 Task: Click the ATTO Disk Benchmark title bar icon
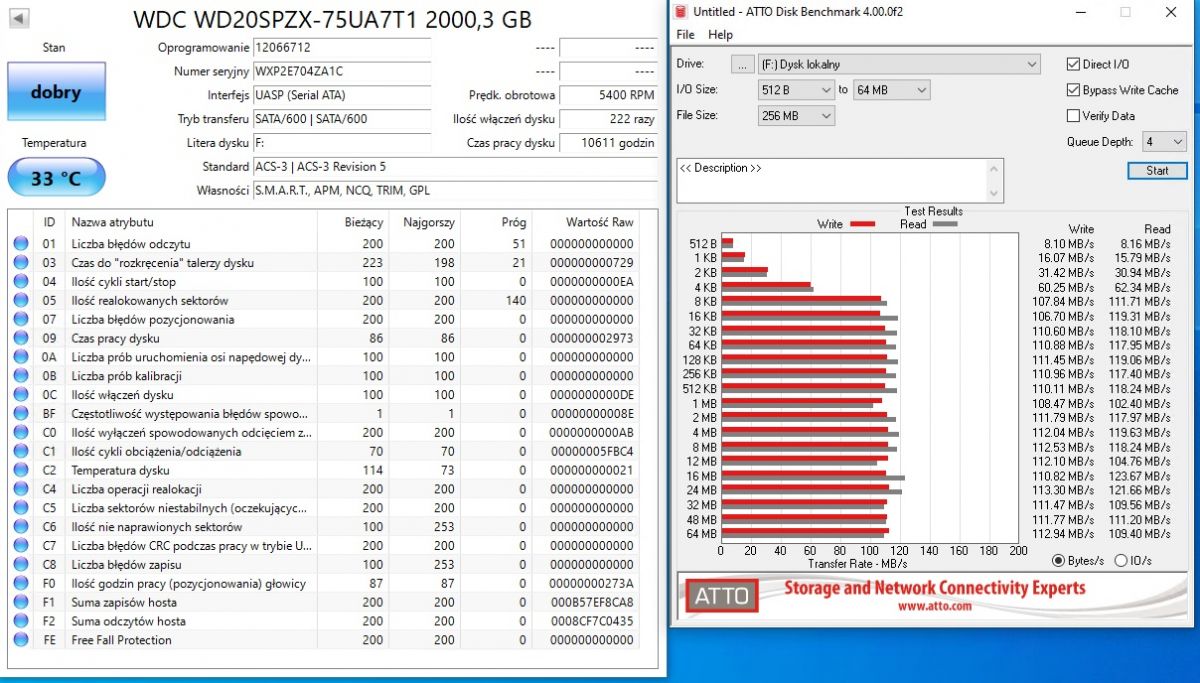coord(681,12)
